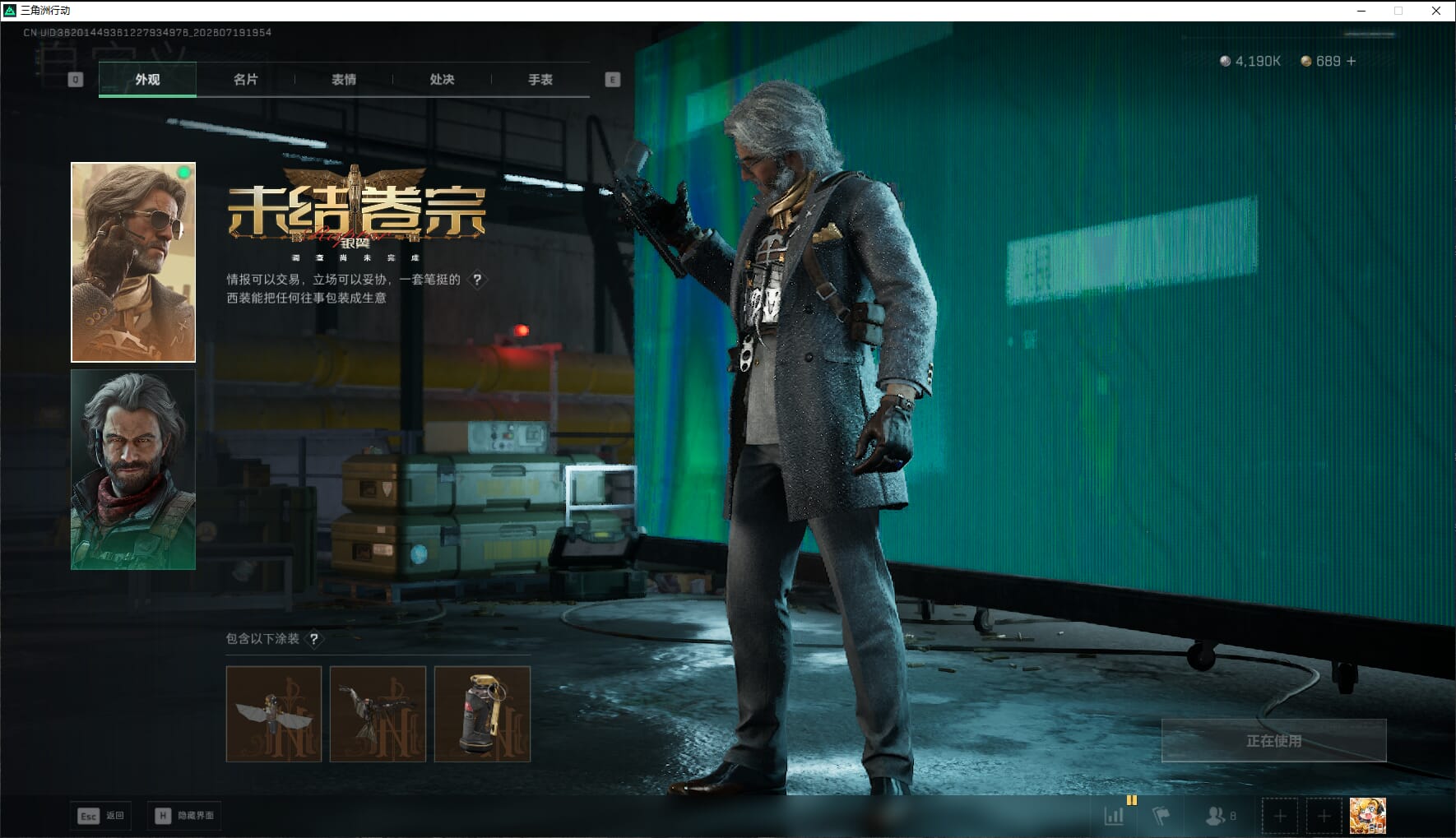Open the 表情 tab
This screenshot has height=838, width=1456.
[344, 80]
